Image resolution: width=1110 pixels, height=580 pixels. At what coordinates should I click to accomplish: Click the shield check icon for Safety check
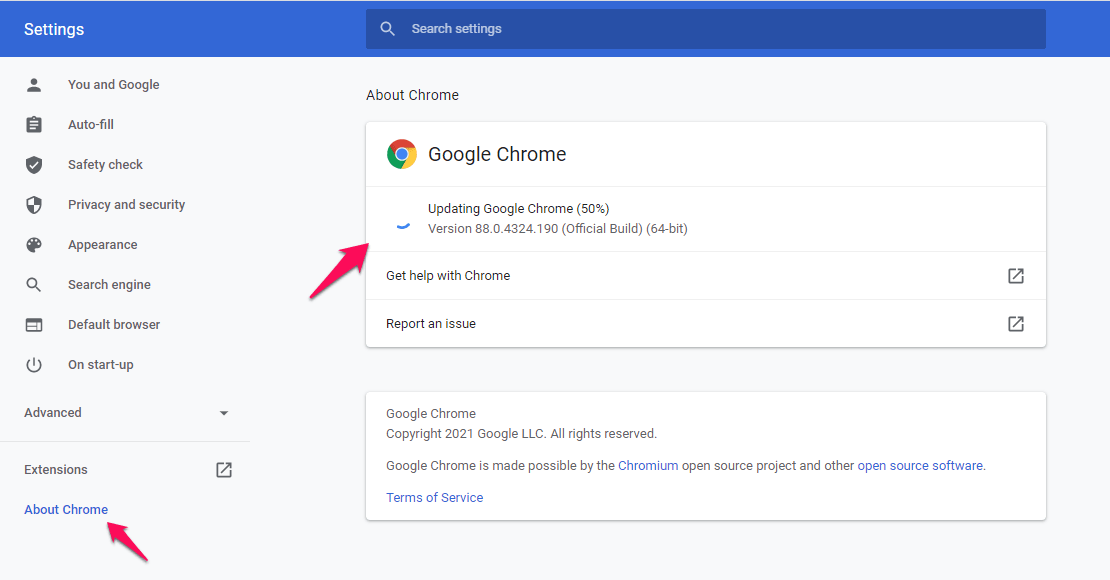coord(33,165)
